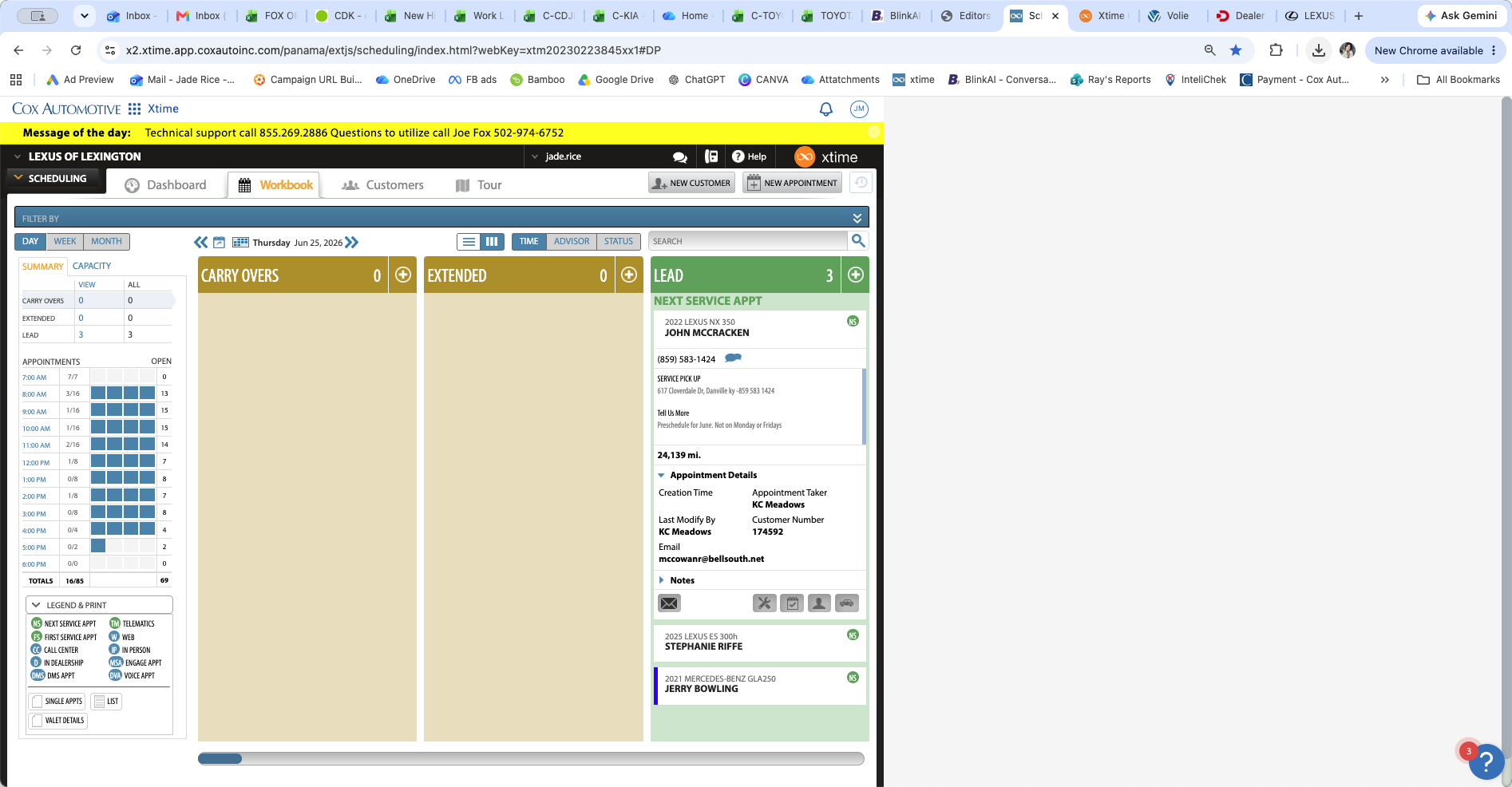Switch to list layout view icon

469,241
